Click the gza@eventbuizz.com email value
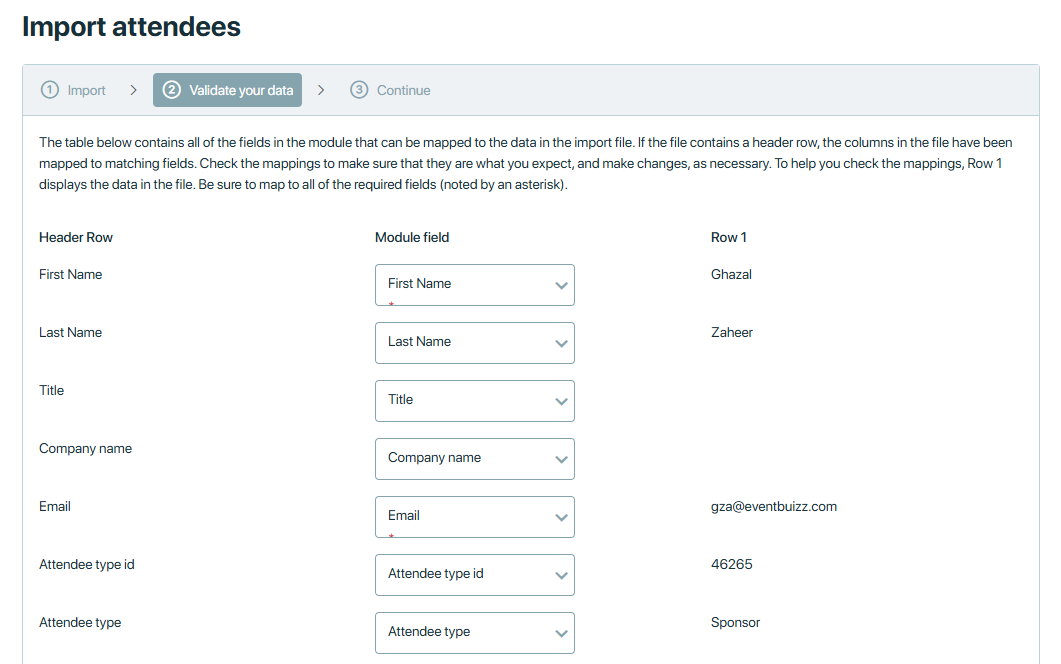The width and height of the screenshot is (1061, 664). tap(773, 507)
